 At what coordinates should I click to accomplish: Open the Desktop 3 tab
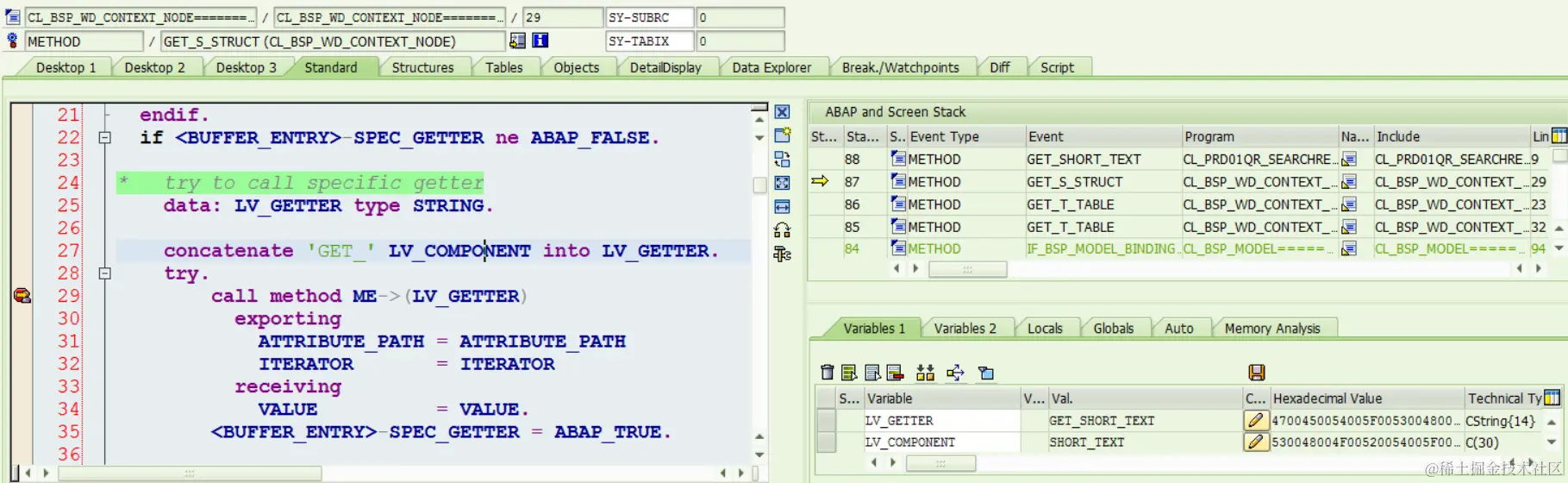[246, 67]
